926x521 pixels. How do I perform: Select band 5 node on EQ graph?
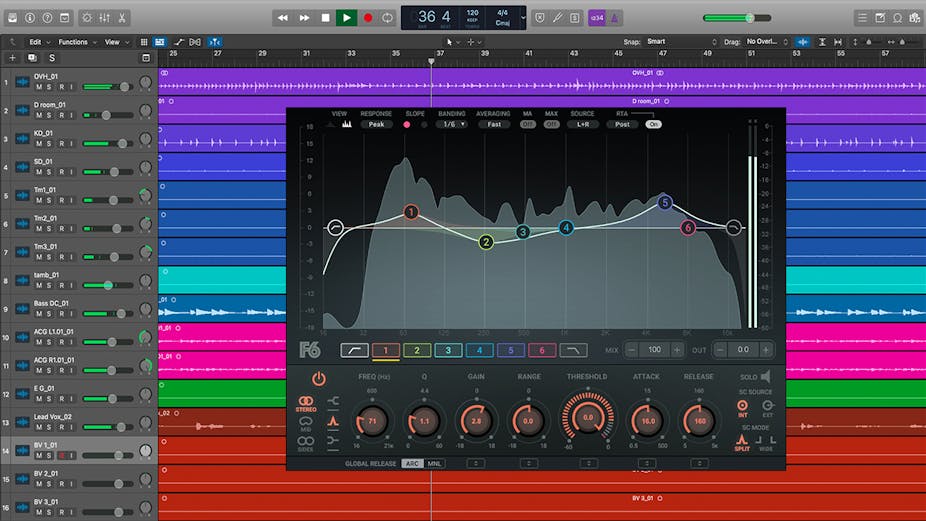665,203
